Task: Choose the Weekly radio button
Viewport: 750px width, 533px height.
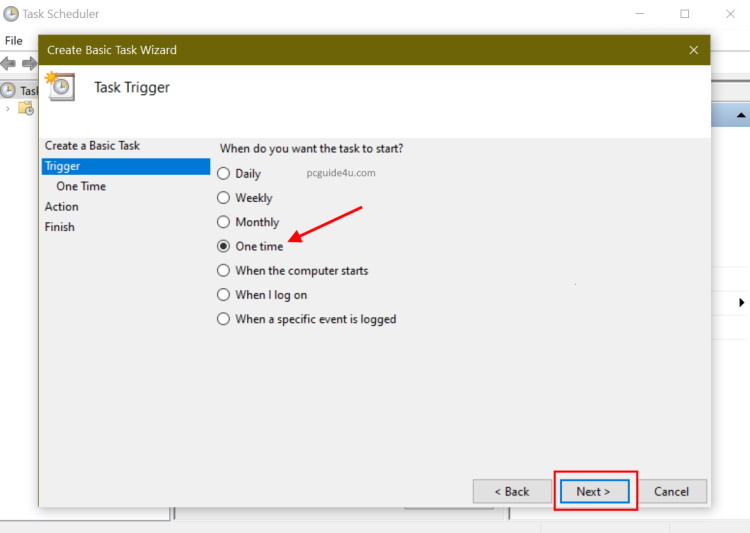Action: pyautogui.click(x=224, y=198)
